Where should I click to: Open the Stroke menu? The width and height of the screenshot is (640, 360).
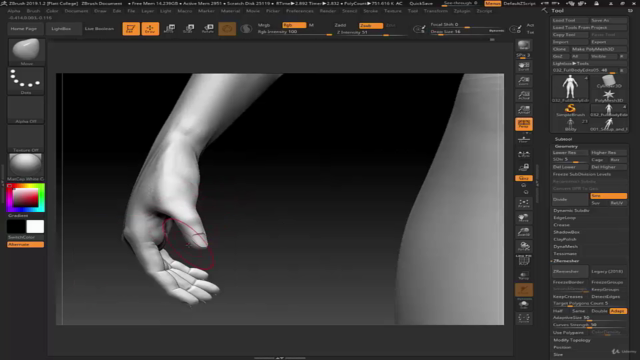(x=371, y=11)
